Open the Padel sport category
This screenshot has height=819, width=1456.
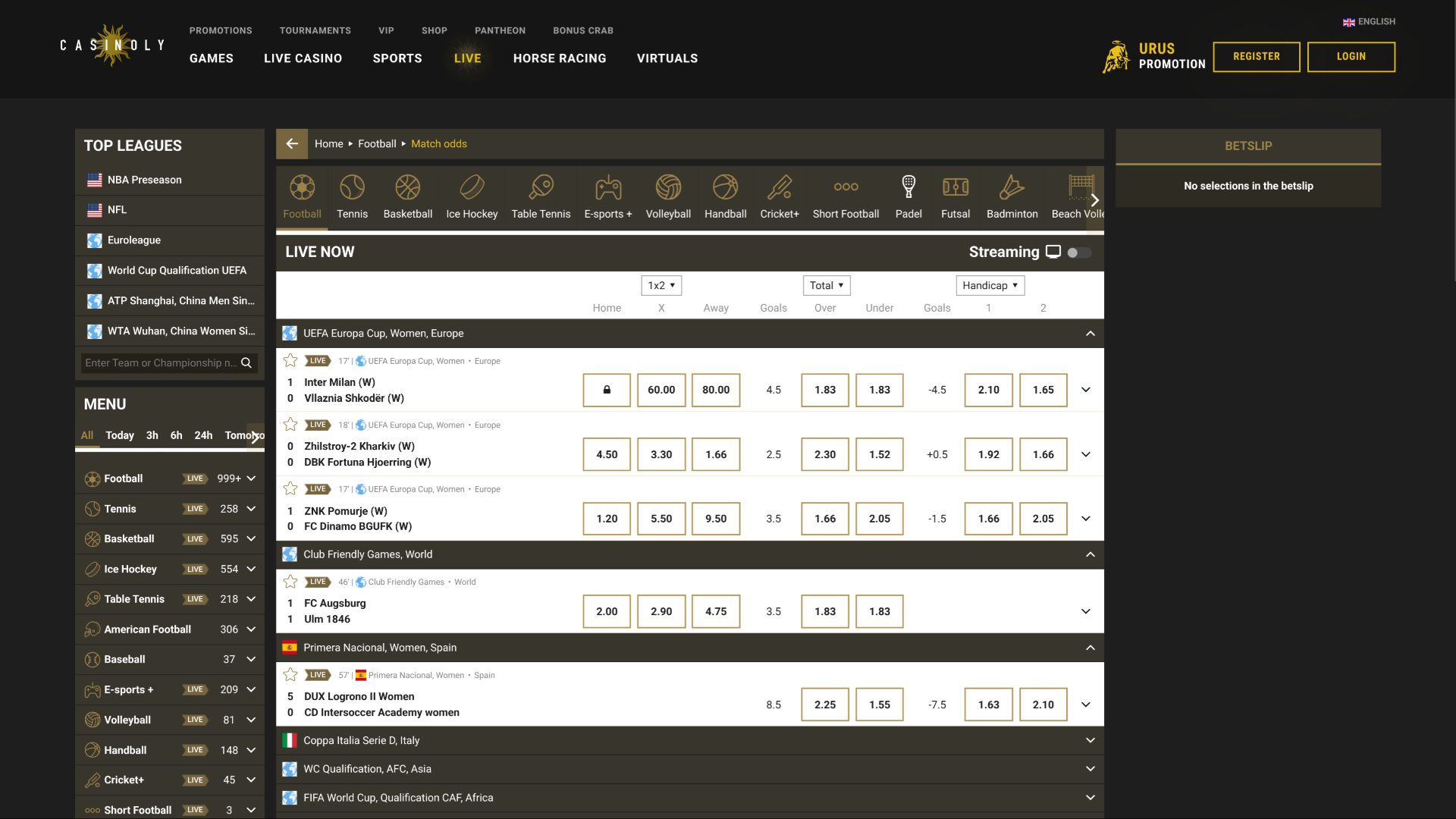(x=908, y=196)
